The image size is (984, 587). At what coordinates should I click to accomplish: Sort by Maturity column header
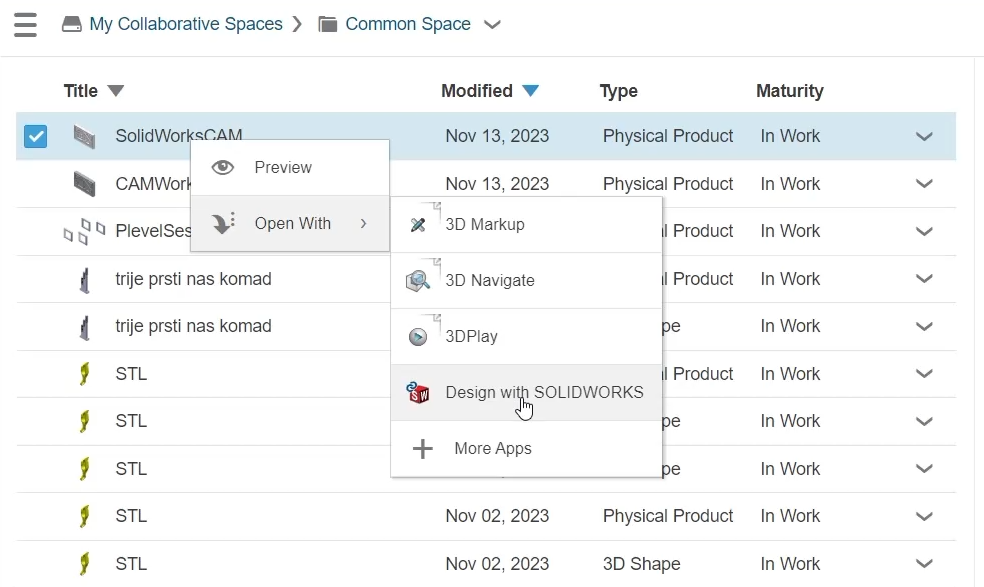point(789,91)
